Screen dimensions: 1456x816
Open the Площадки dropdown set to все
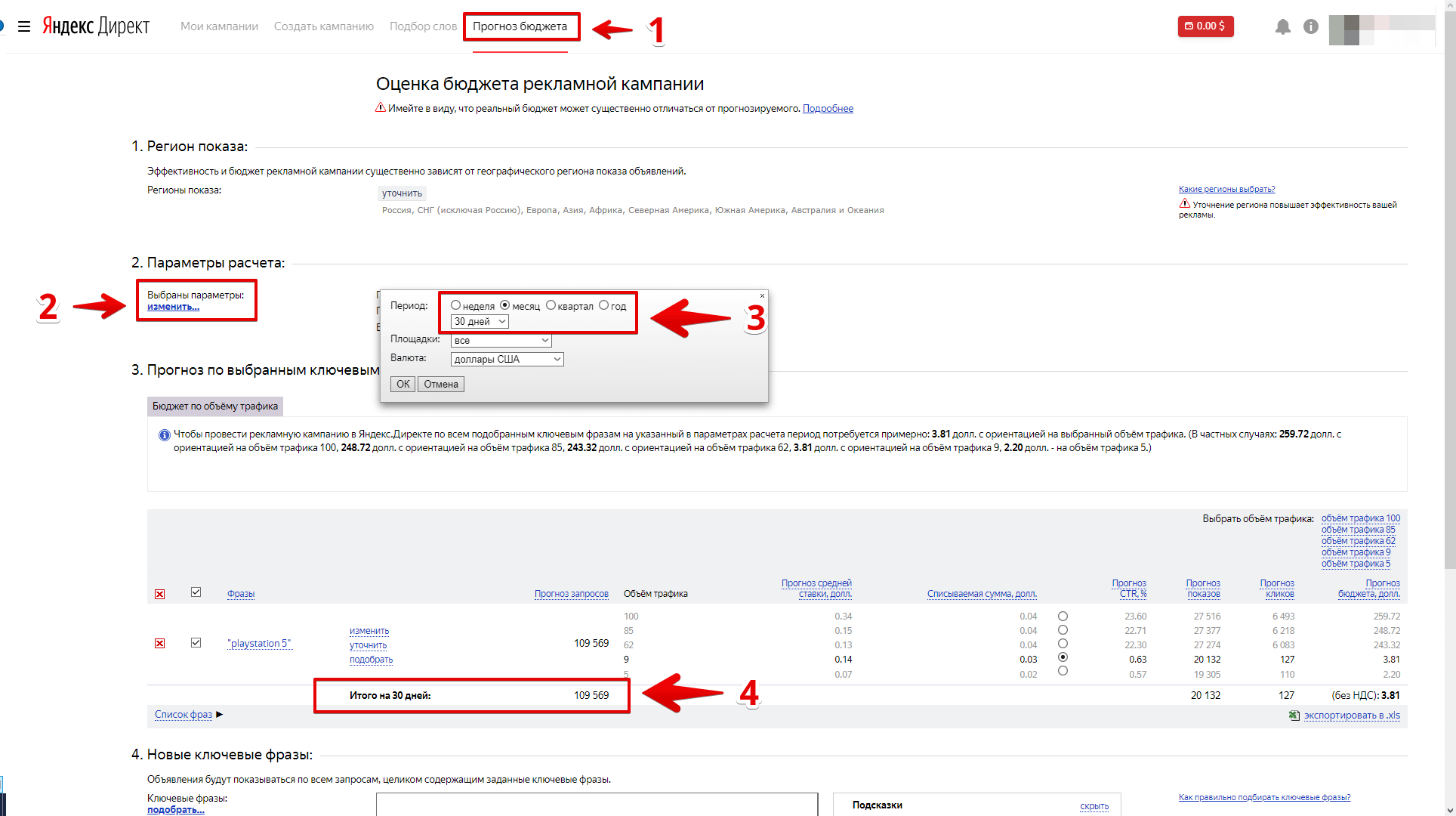(x=501, y=341)
